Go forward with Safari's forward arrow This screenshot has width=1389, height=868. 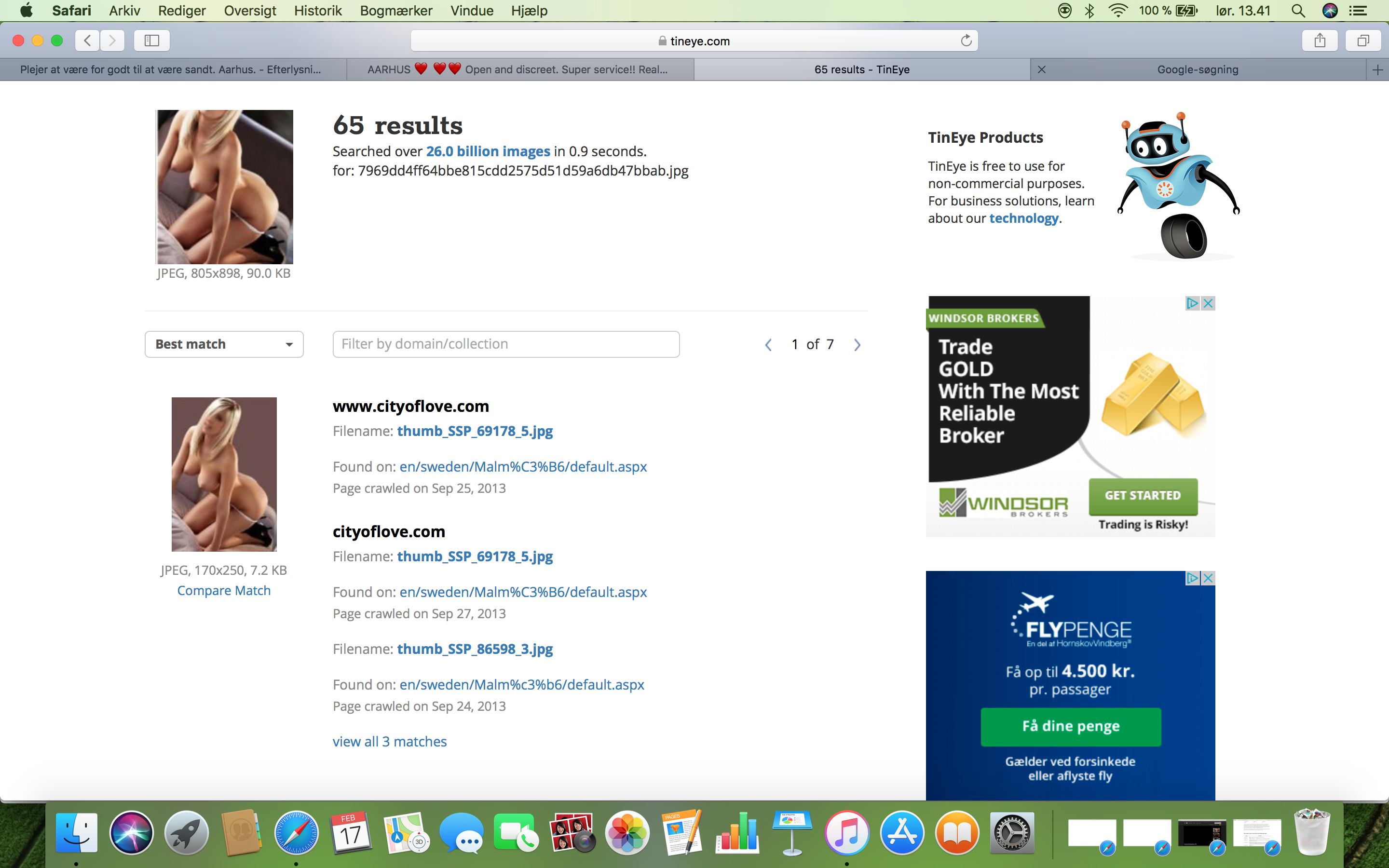(x=112, y=40)
